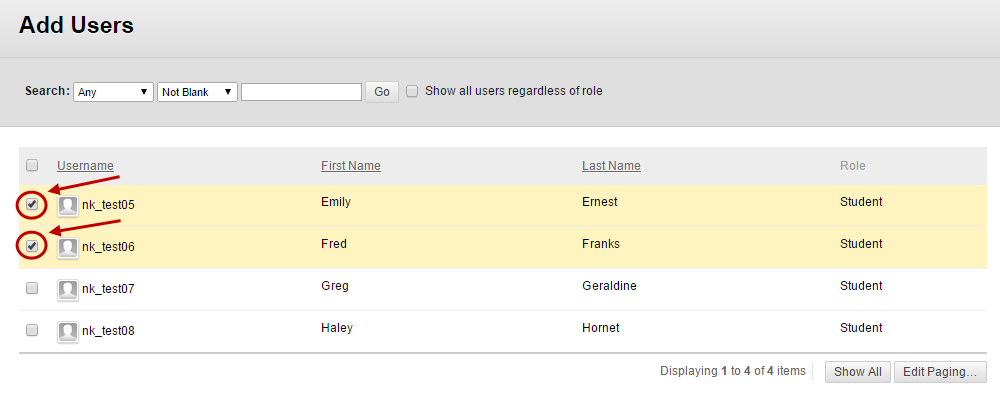
Task: Uncheck the checkbox for nk_test05
Action: (x=32, y=205)
